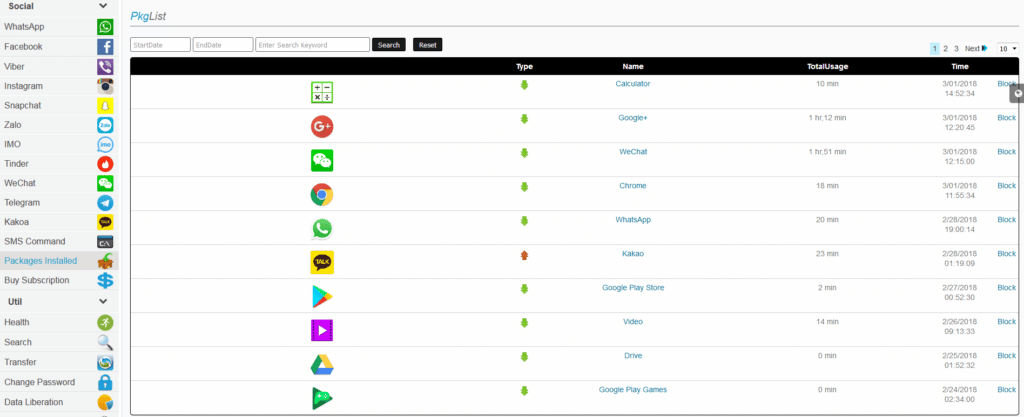This screenshot has width=1024, height=417.
Task: Click the Search button
Action: coord(389,44)
